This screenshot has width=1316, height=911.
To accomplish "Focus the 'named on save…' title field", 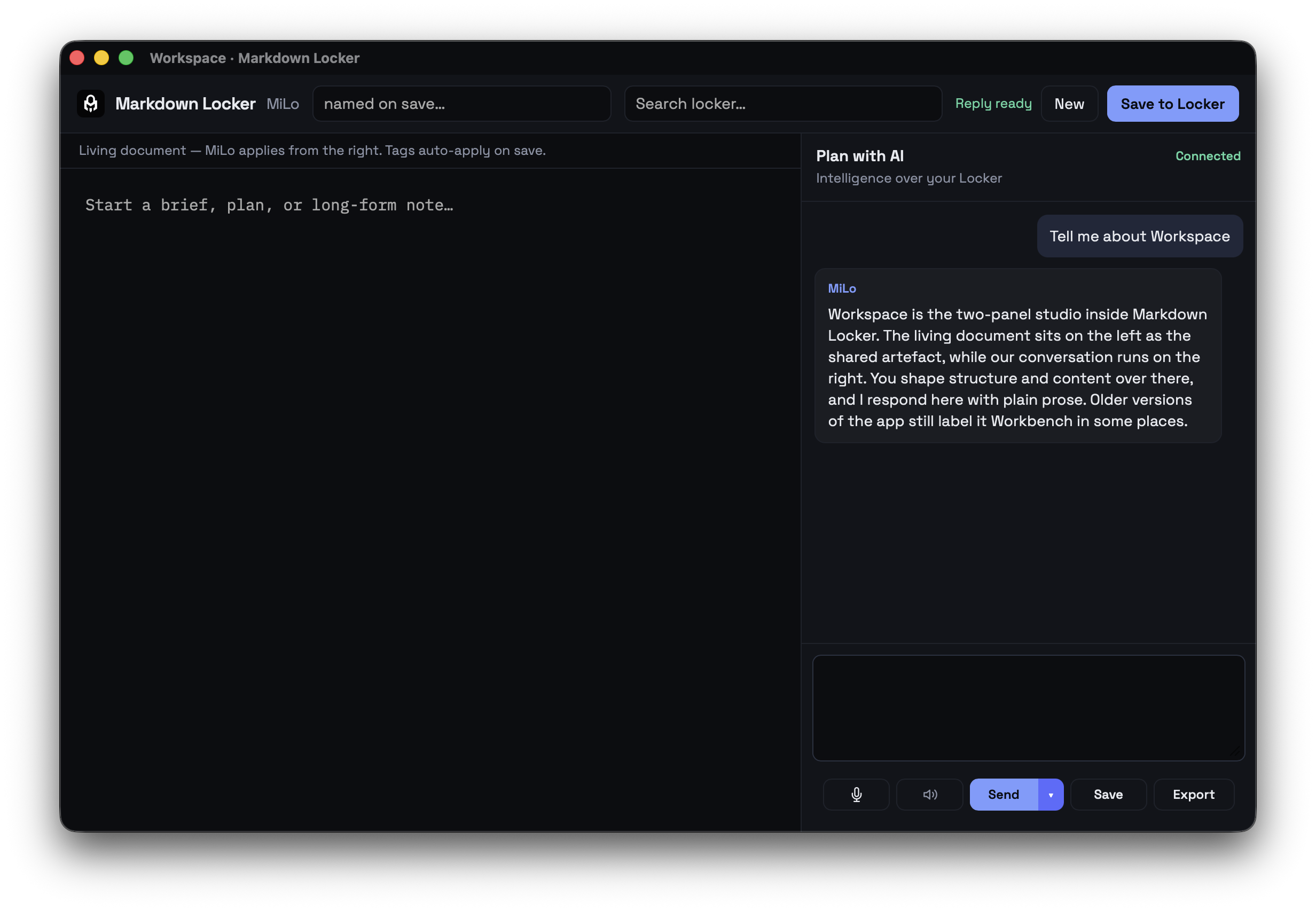I will pos(462,104).
